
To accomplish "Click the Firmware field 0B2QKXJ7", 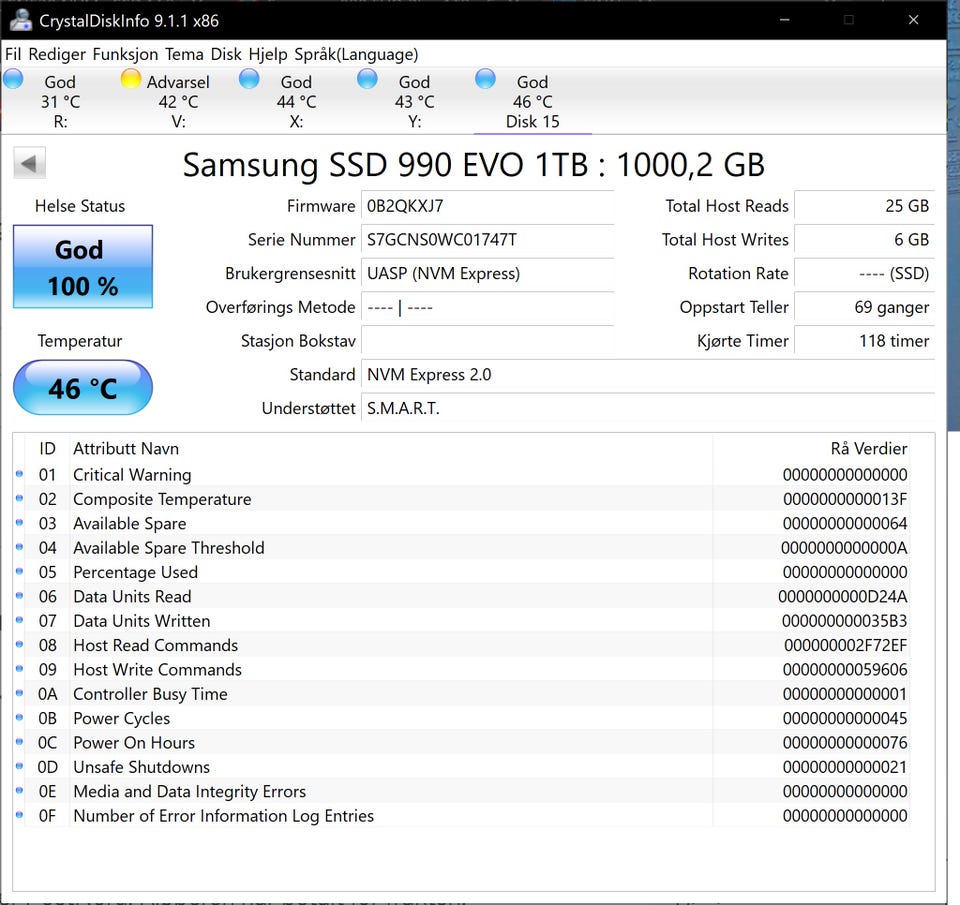I will 488,206.
